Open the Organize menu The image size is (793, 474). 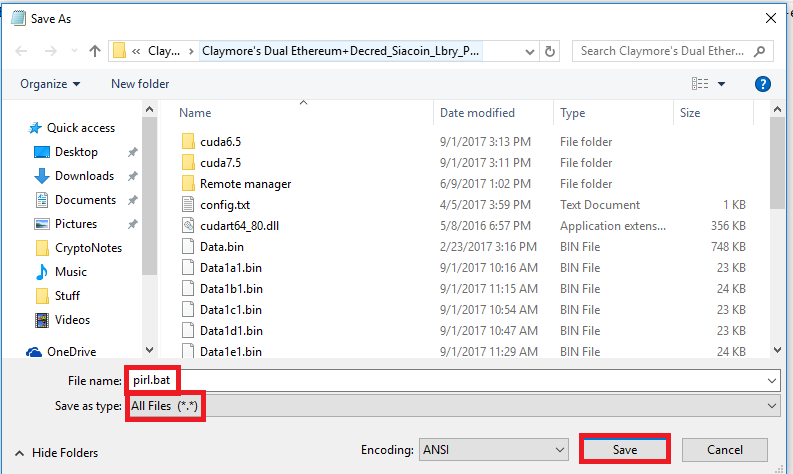[50, 84]
